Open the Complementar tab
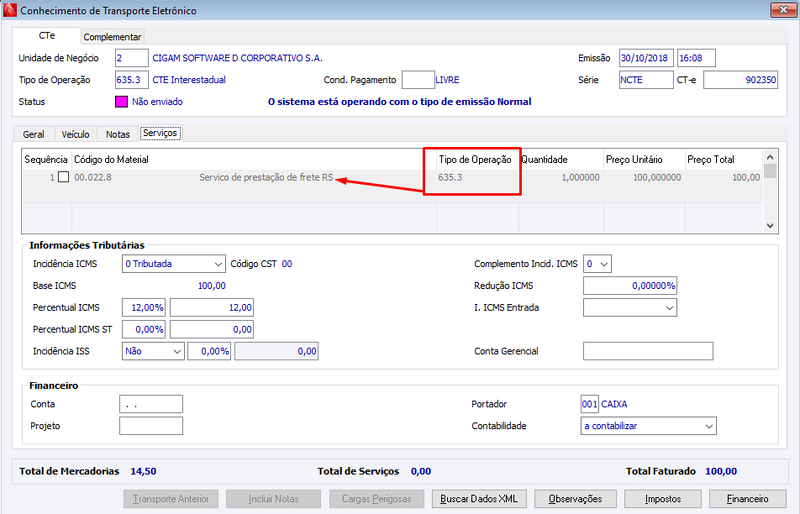 [x=112, y=37]
